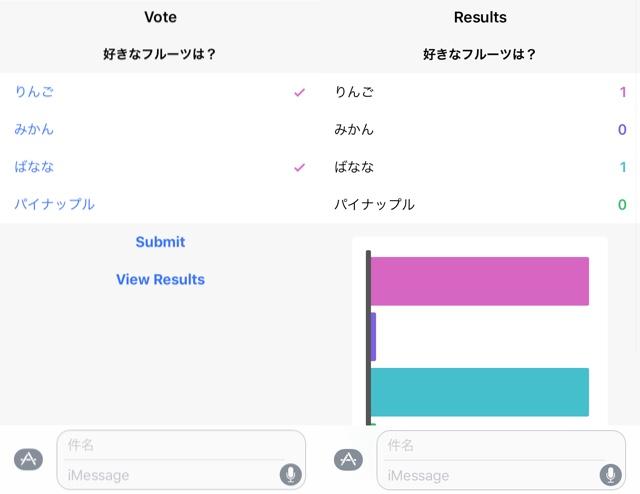Tap the microphone icon in right message field

point(610,474)
